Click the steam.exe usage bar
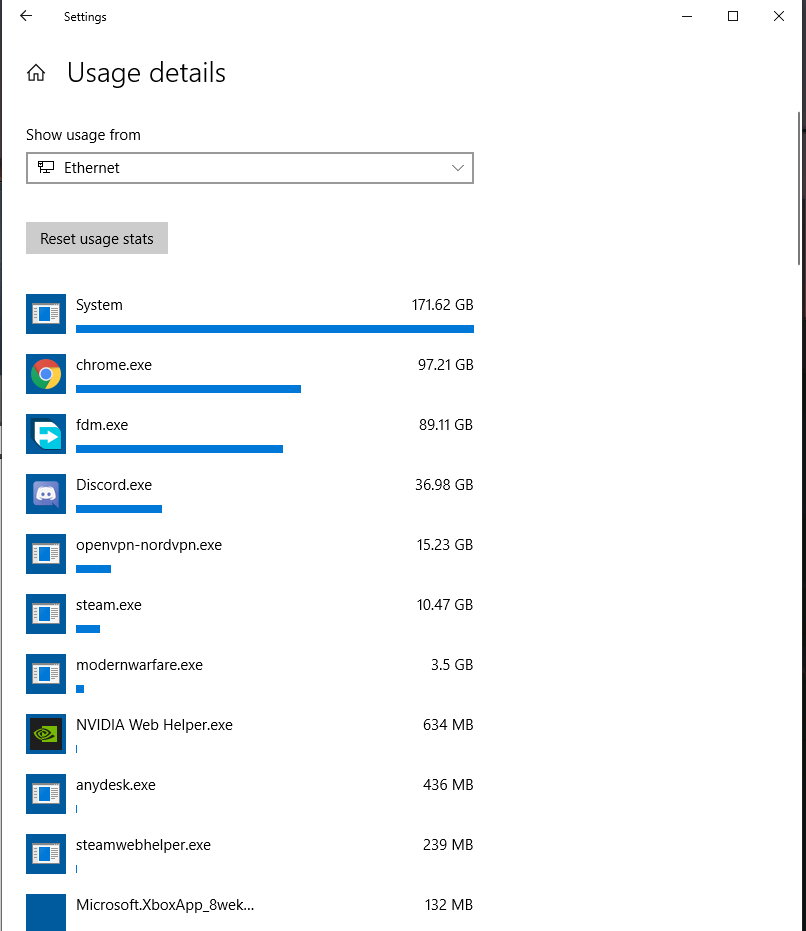 pyautogui.click(x=88, y=629)
